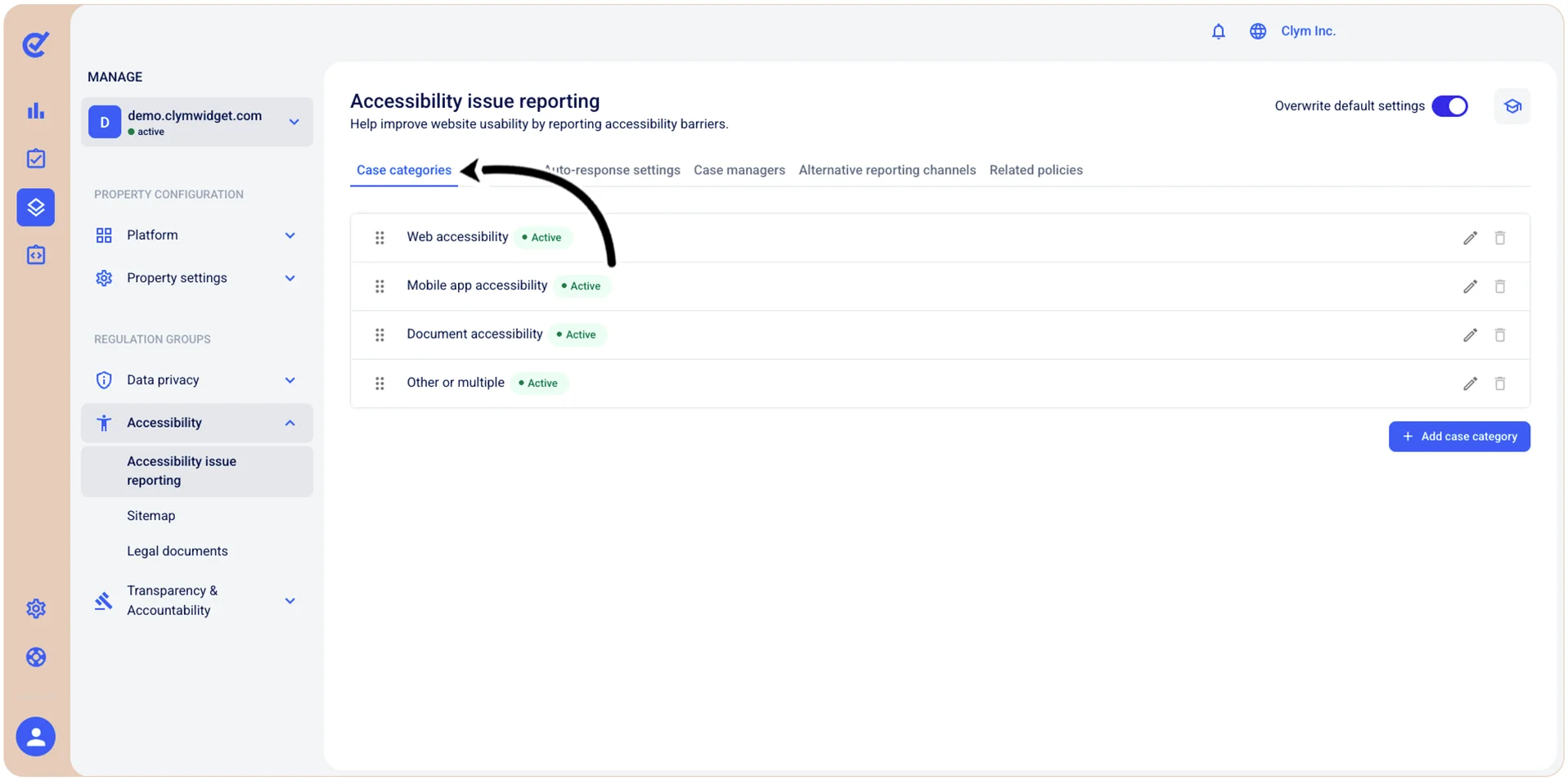Open the settings gear in left rail
This screenshot has width=1568, height=781.
(36, 608)
